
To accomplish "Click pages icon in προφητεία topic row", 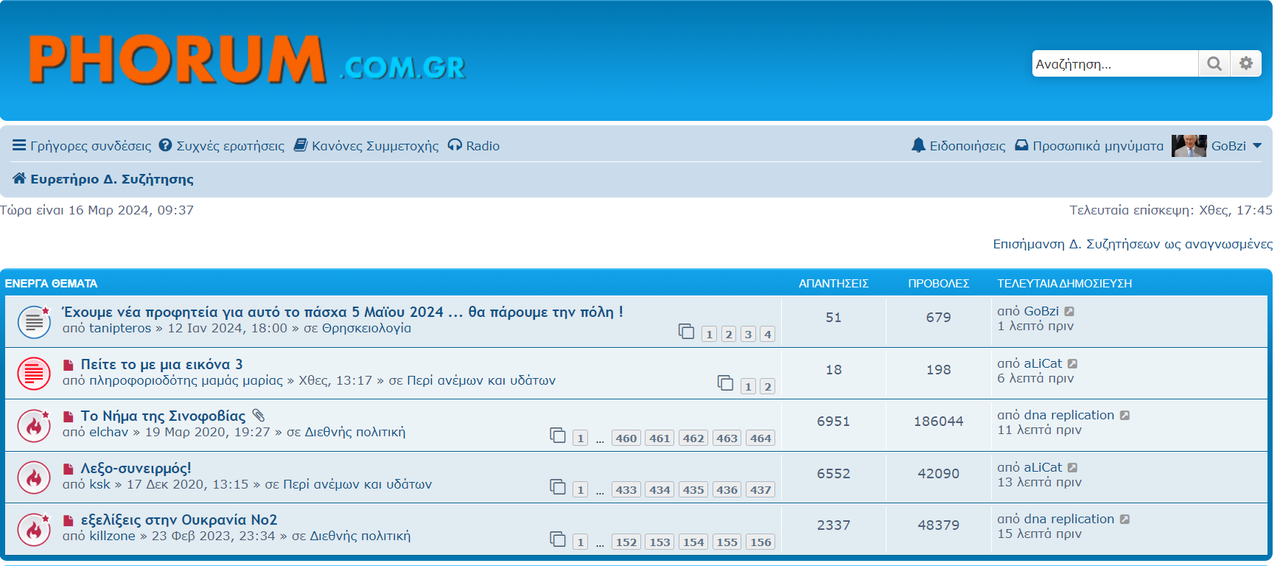I will click(x=686, y=331).
